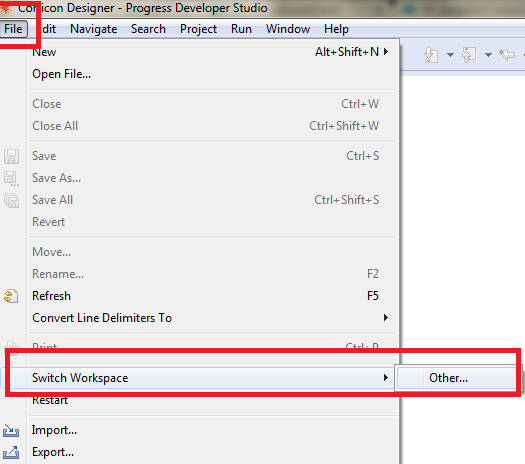Viewport: 525px width, 464px height.
Task: Open the Window menu
Action: (288, 29)
